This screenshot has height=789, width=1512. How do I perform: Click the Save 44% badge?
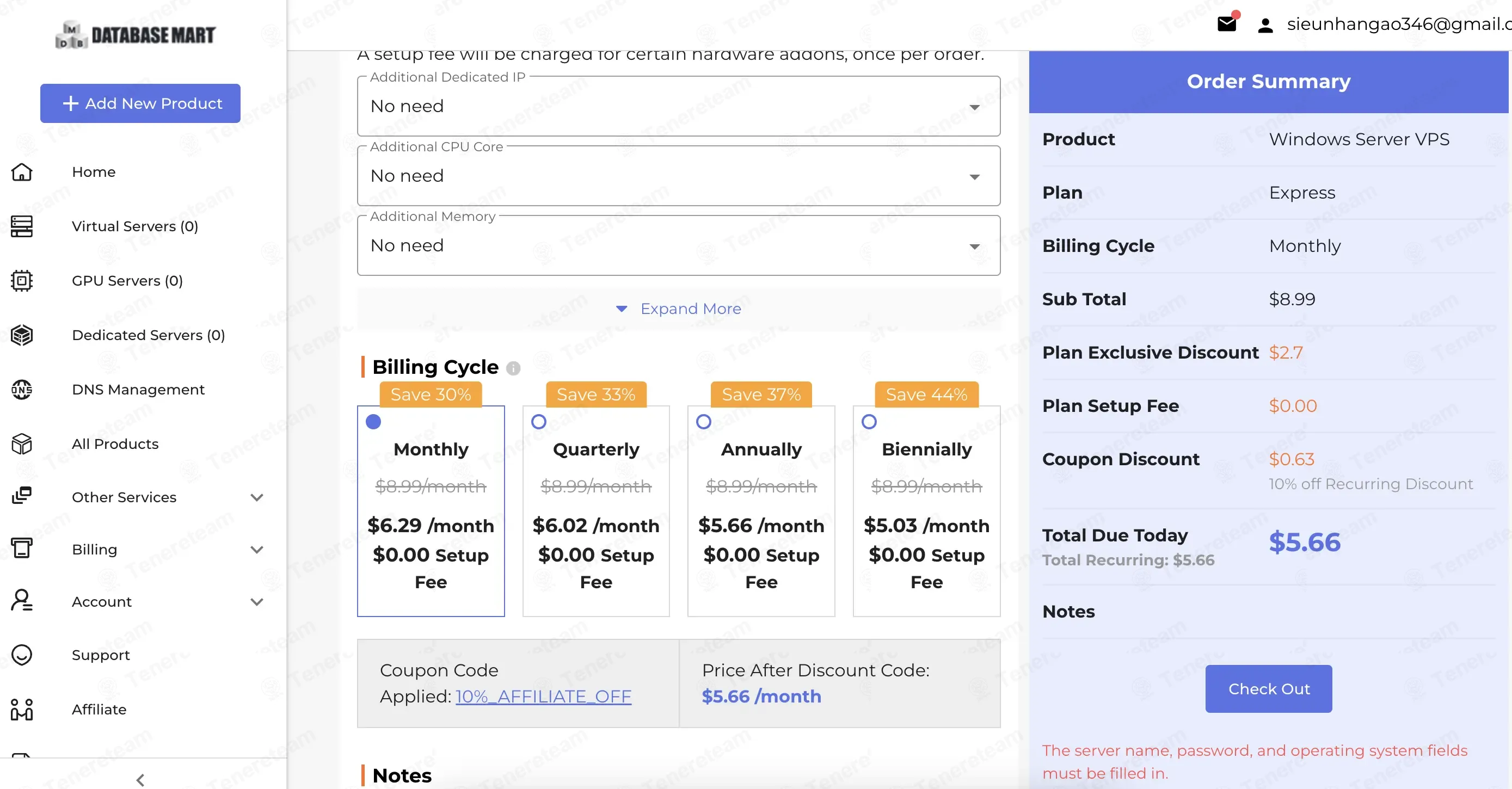(927, 394)
